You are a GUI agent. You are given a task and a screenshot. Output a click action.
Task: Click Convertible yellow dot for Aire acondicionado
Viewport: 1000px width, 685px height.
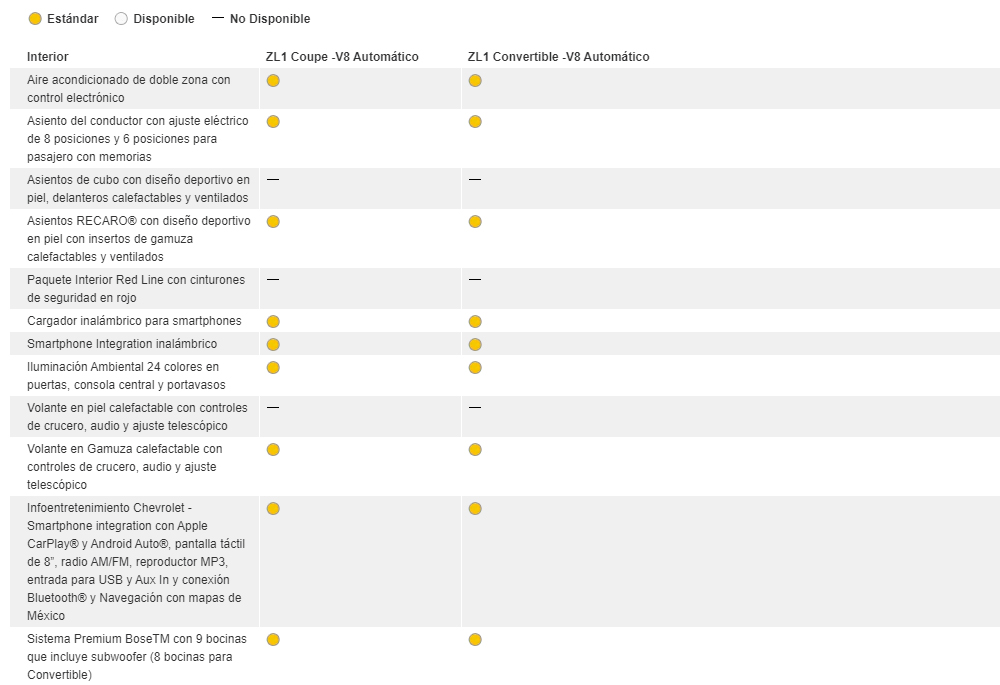[475, 81]
